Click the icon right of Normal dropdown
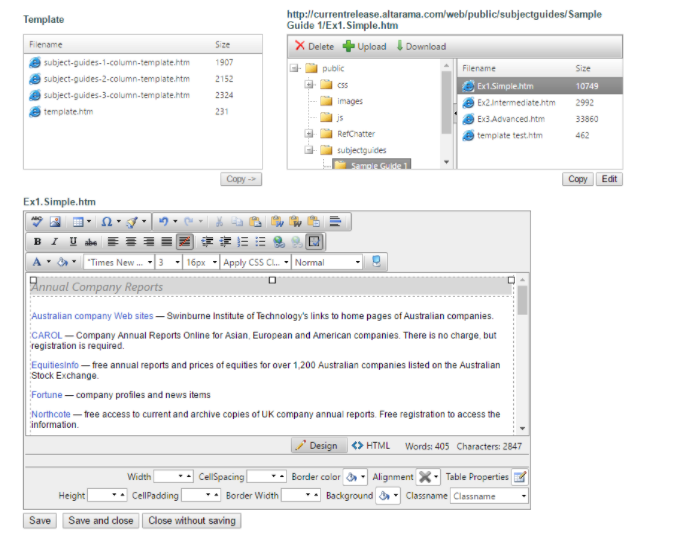The height and width of the screenshot is (557, 693). tap(376, 262)
